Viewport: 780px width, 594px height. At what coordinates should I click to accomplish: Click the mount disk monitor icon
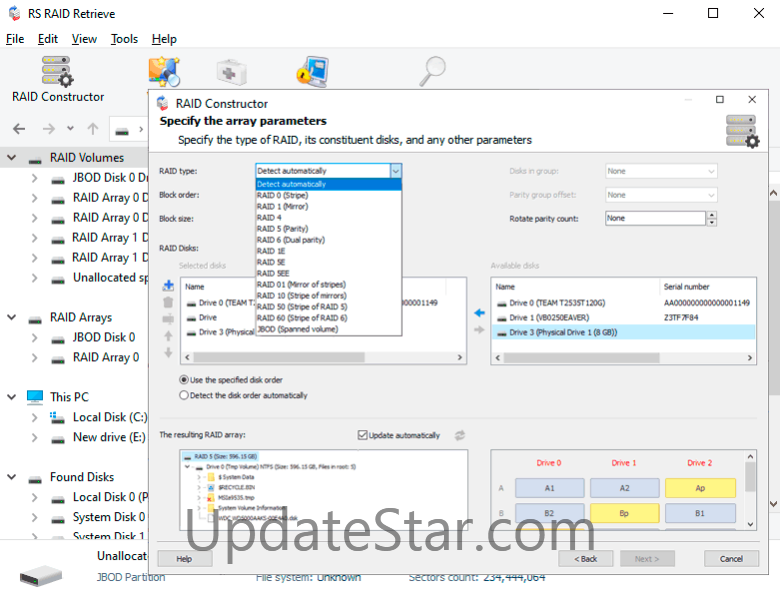(312, 72)
